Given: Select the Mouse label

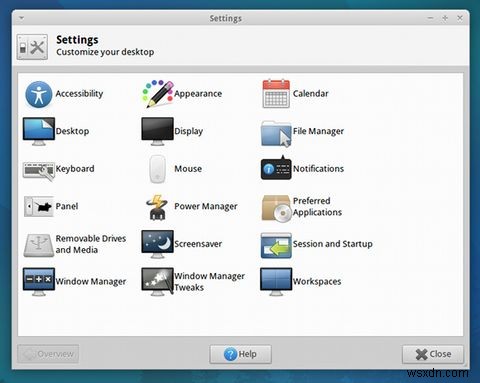Looking at the screenshot, I should (x=188, y=169).
